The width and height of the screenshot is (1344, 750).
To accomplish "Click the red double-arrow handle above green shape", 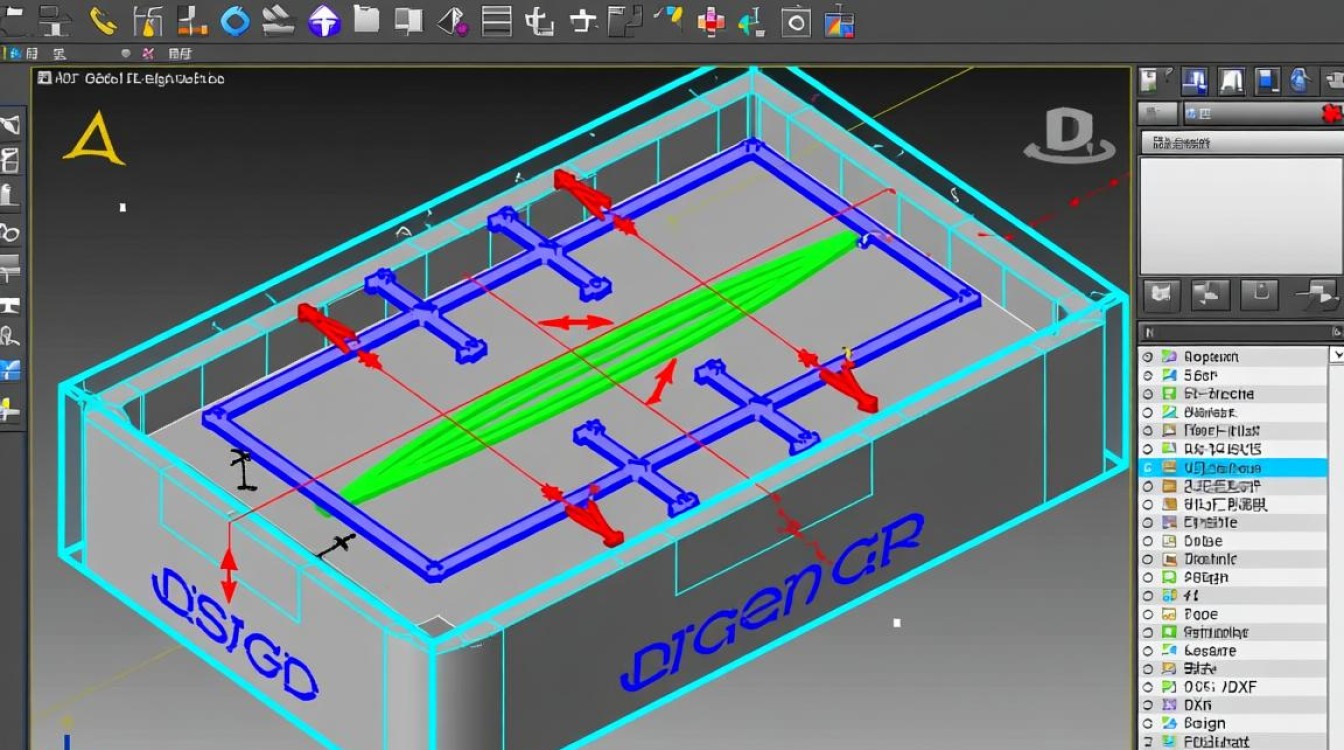I will [575, 322].
